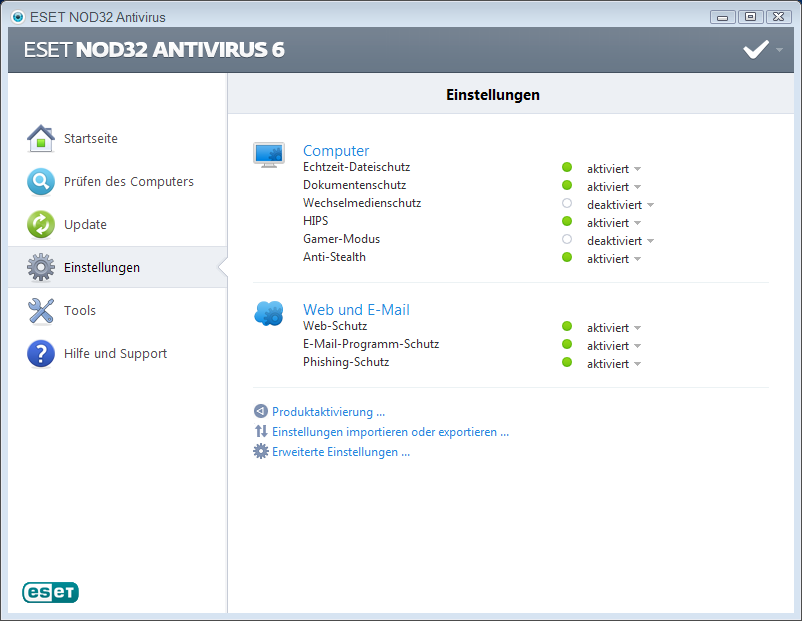Image resolution: width=802 pixels, height=621 pixels.
Task: Open deaktiviert dropdown for Wechselmedienschutz
Action: pyautogui.click(x=620, y=205)
